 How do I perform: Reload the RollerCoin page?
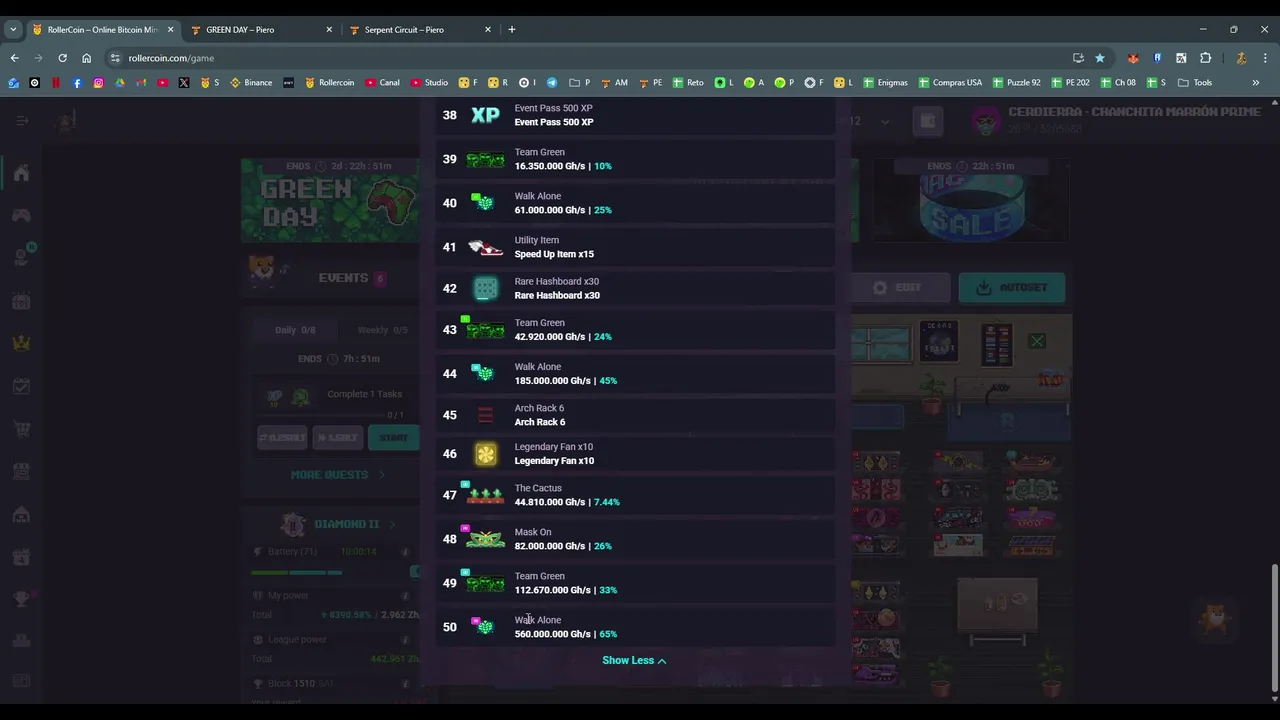(x=62, y=58)
